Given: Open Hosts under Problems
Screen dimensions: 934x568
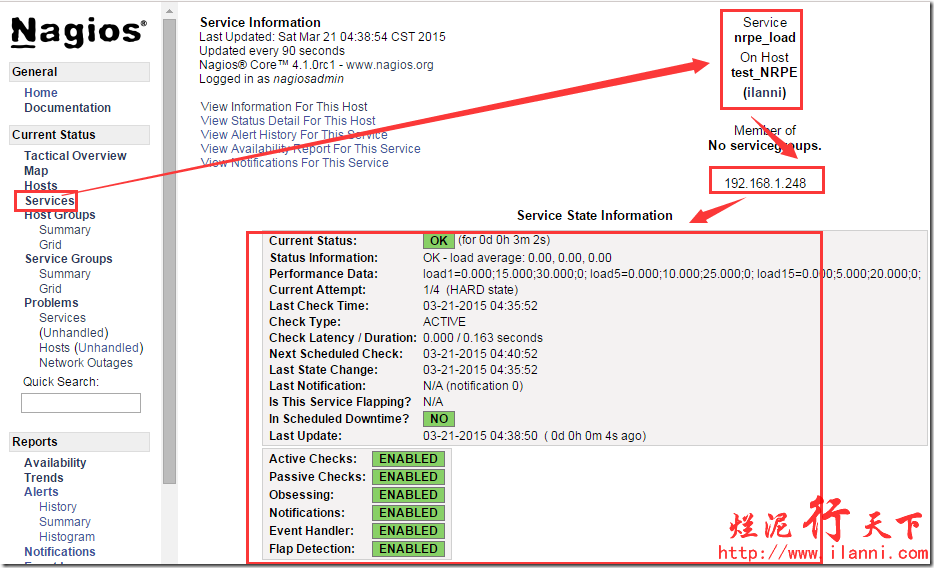Looking at the screenshot, I should click(x=54, y=348).
